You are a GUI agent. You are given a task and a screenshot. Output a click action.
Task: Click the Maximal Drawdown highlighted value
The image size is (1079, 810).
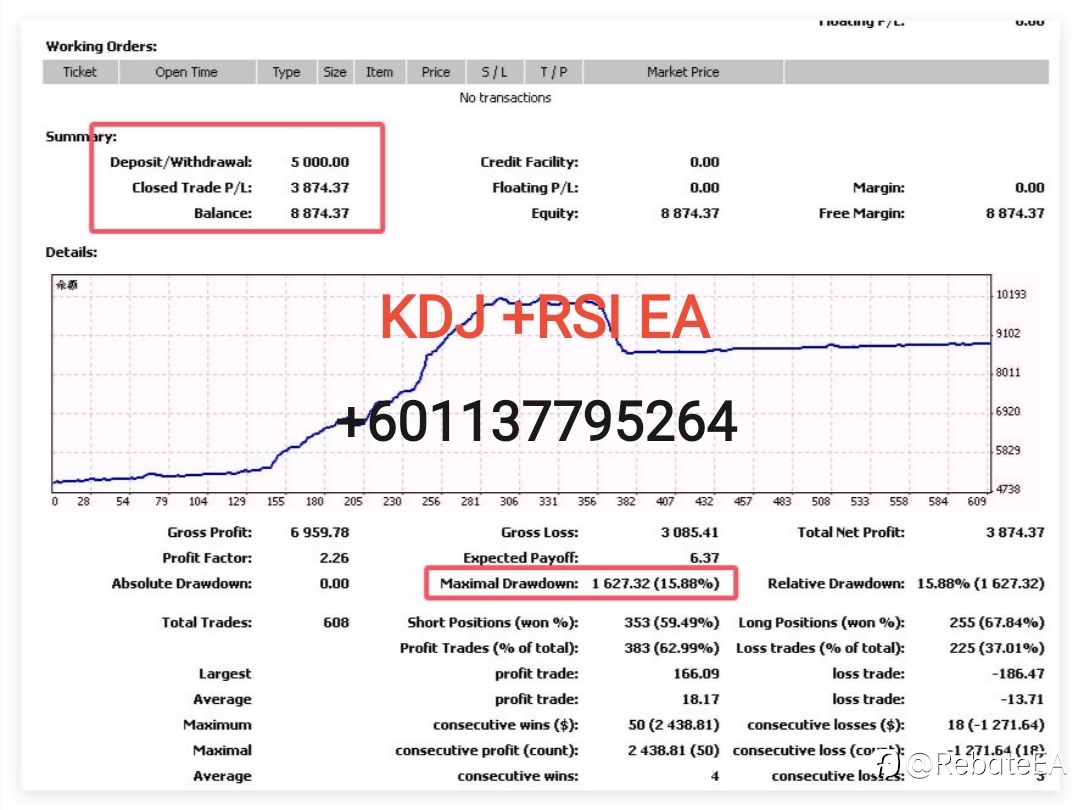(x=655, y=584)
